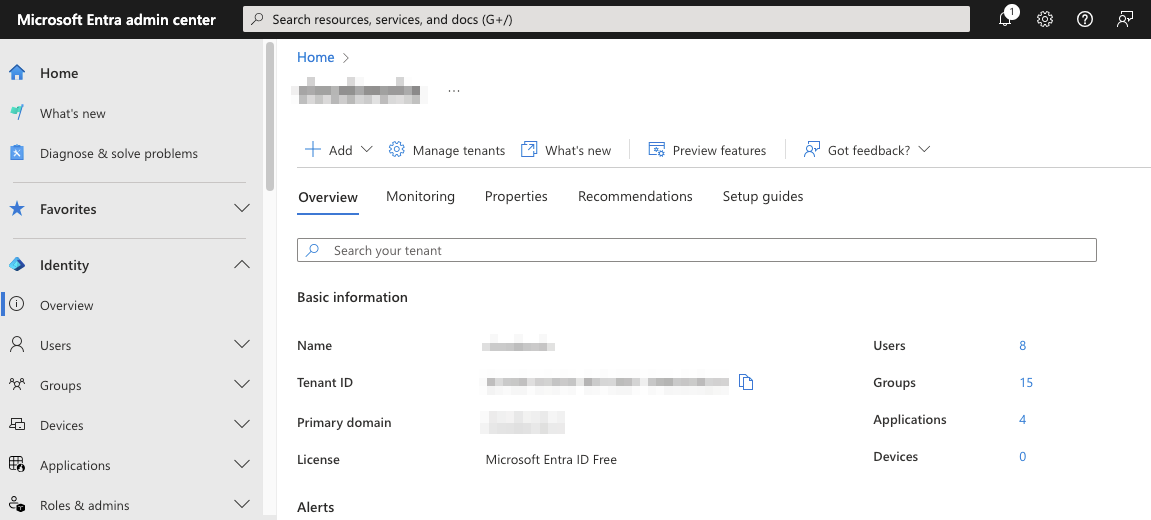The height and width of the screenshot is (520, 1151).
Task: Expand the Applications submenu chevron
Action: click(242, 464)
